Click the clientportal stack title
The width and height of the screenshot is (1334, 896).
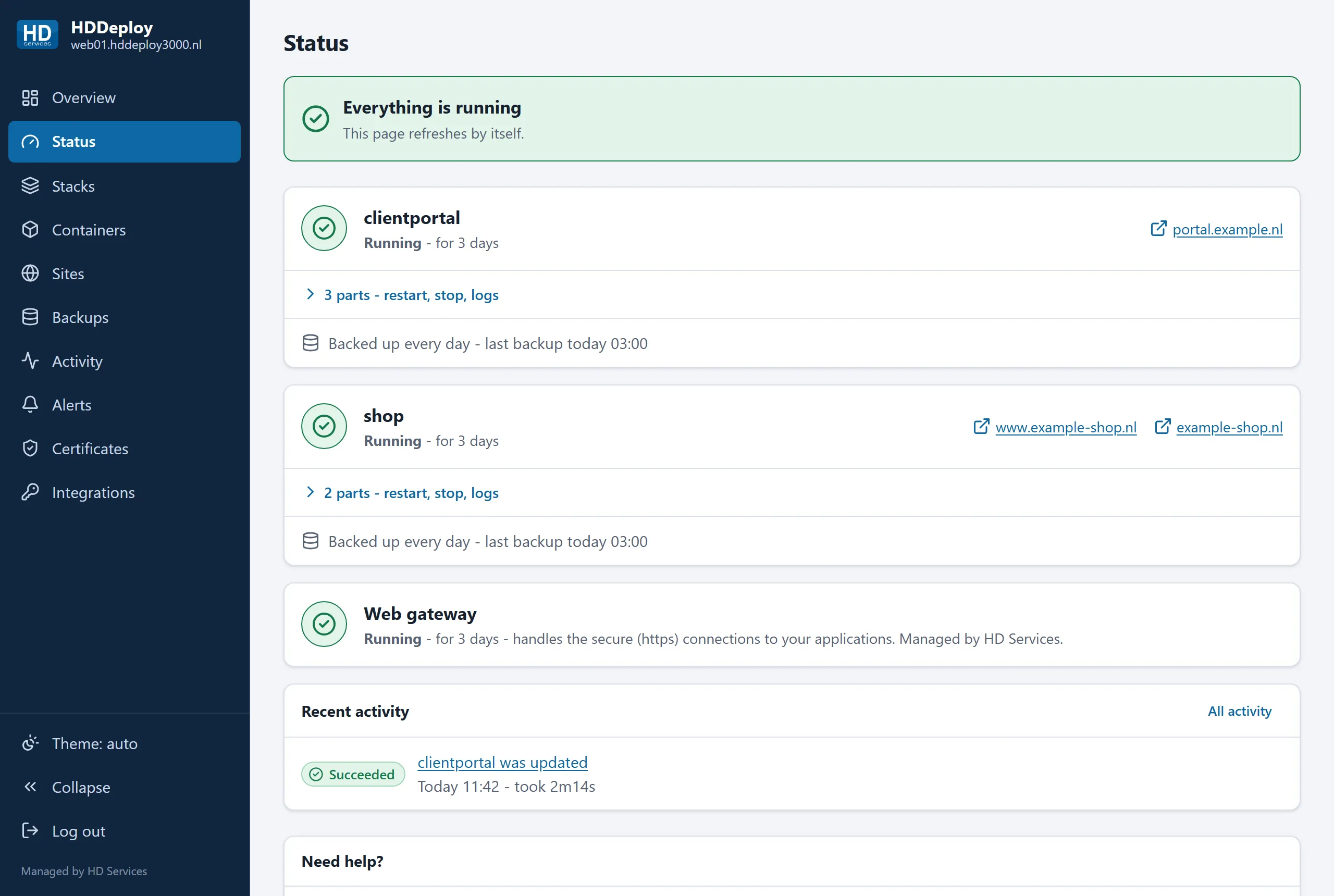coord(412,218)
